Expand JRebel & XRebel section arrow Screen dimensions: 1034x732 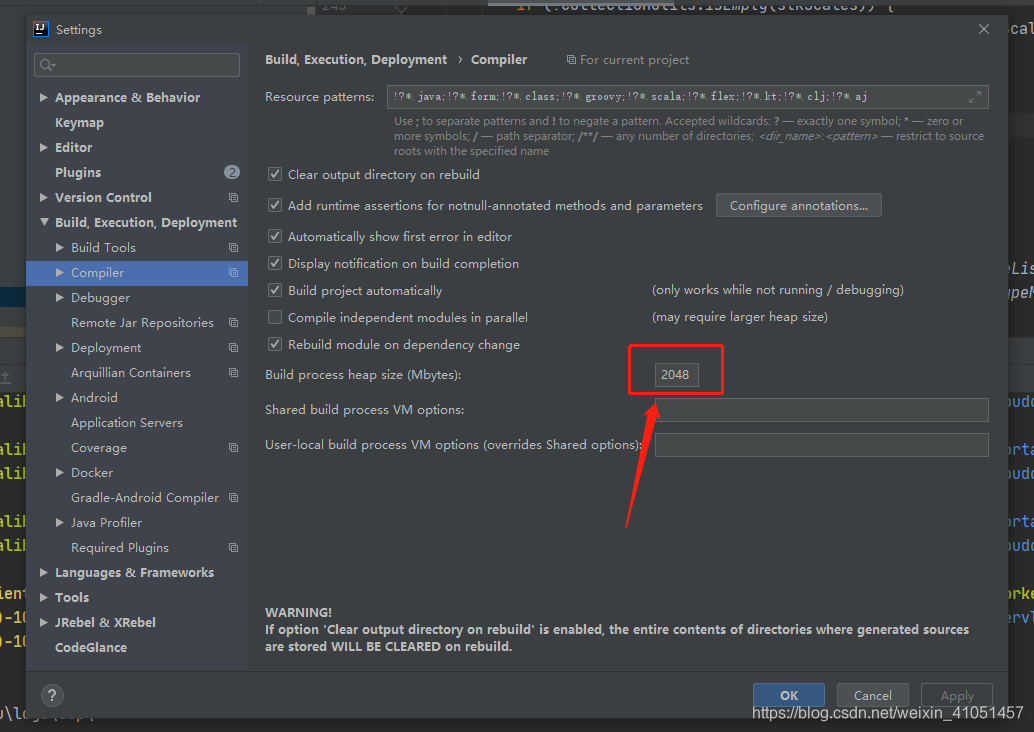(x=44, y=623)
